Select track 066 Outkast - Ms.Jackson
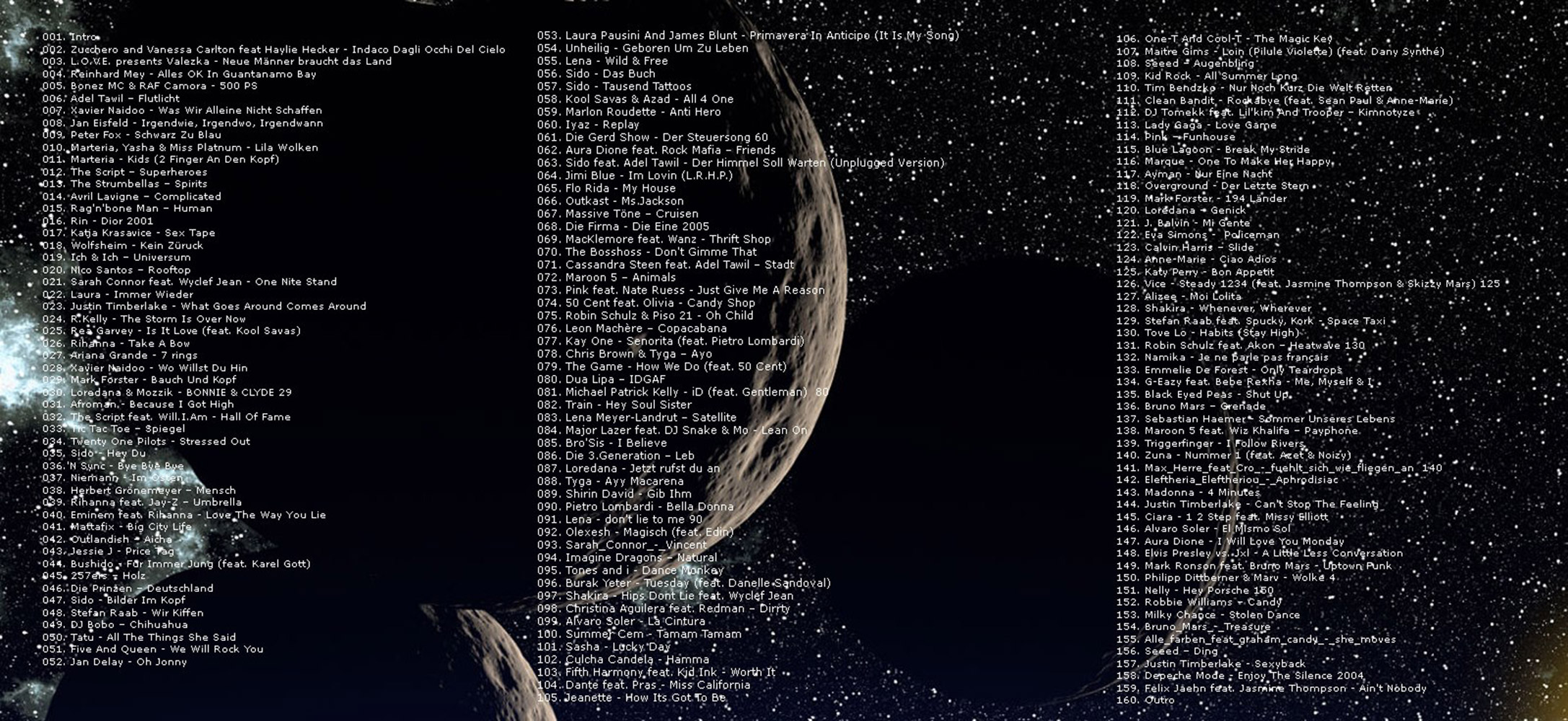1568x721 pixels. [x=610, y=201]
